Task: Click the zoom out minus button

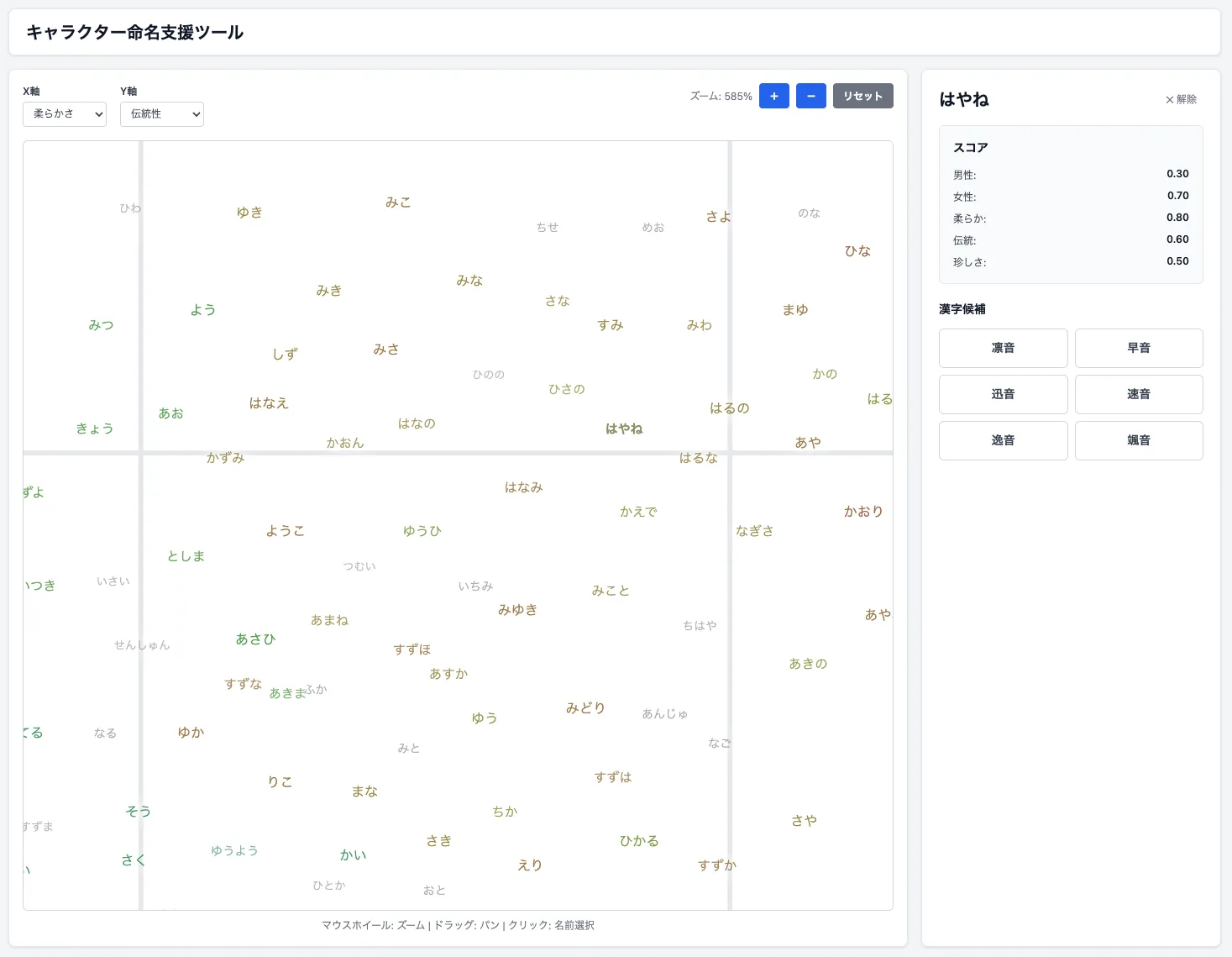Action: [x=810, y=96]
